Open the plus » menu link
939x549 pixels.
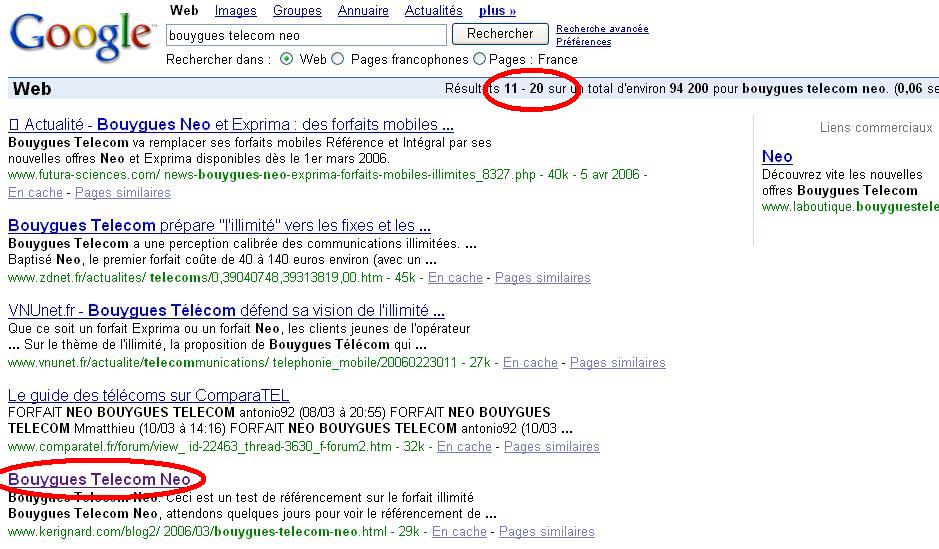tap(497, 11)
